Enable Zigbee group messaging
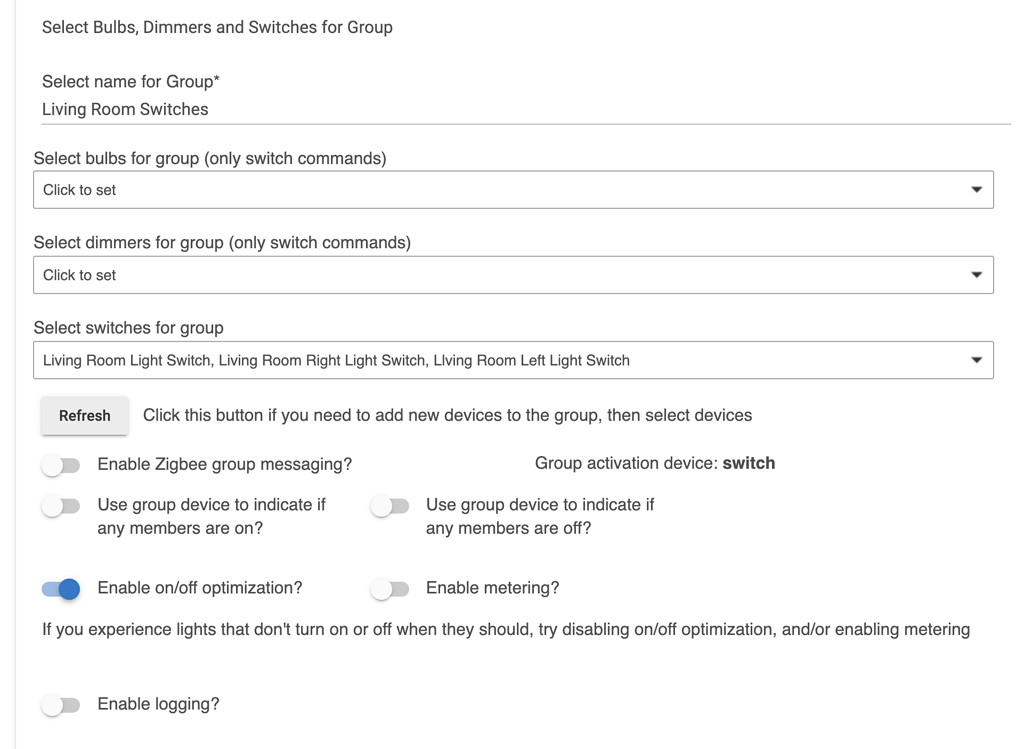This screenshot has height=749, width=1024. pyautogui.click(x=61, y=465)
